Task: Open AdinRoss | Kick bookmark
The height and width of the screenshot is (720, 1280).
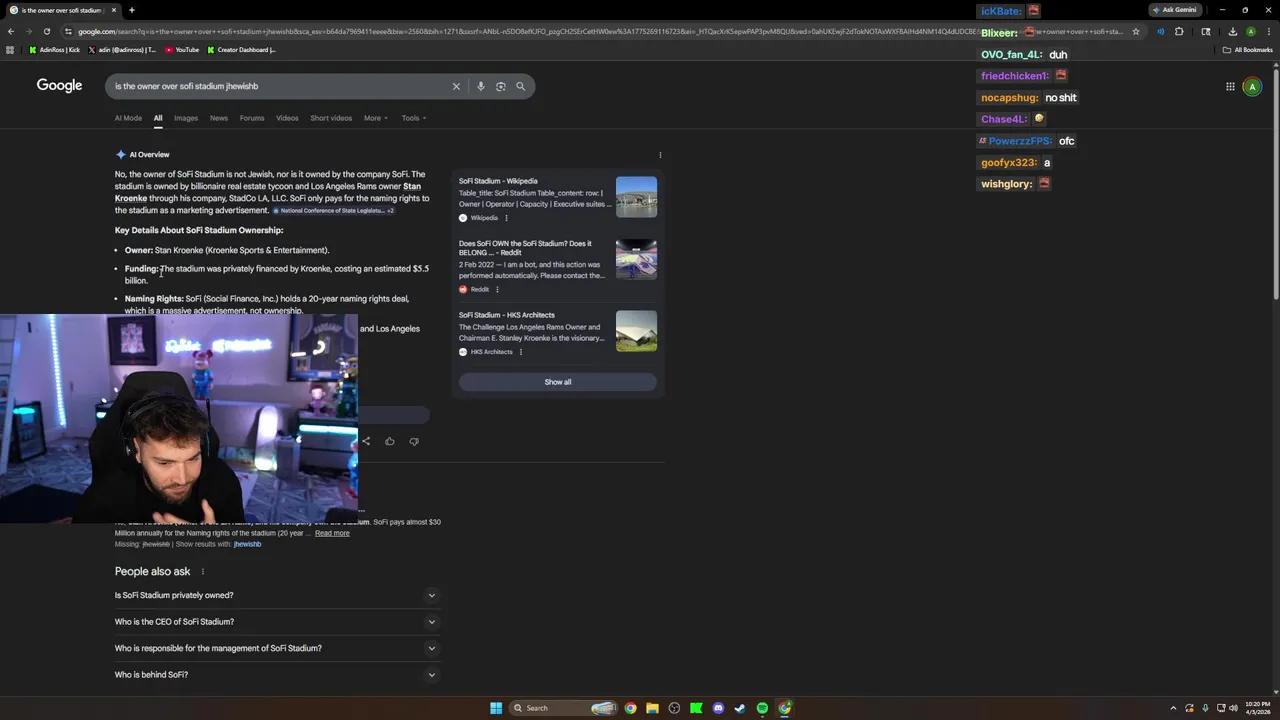Action: (55, 50)
